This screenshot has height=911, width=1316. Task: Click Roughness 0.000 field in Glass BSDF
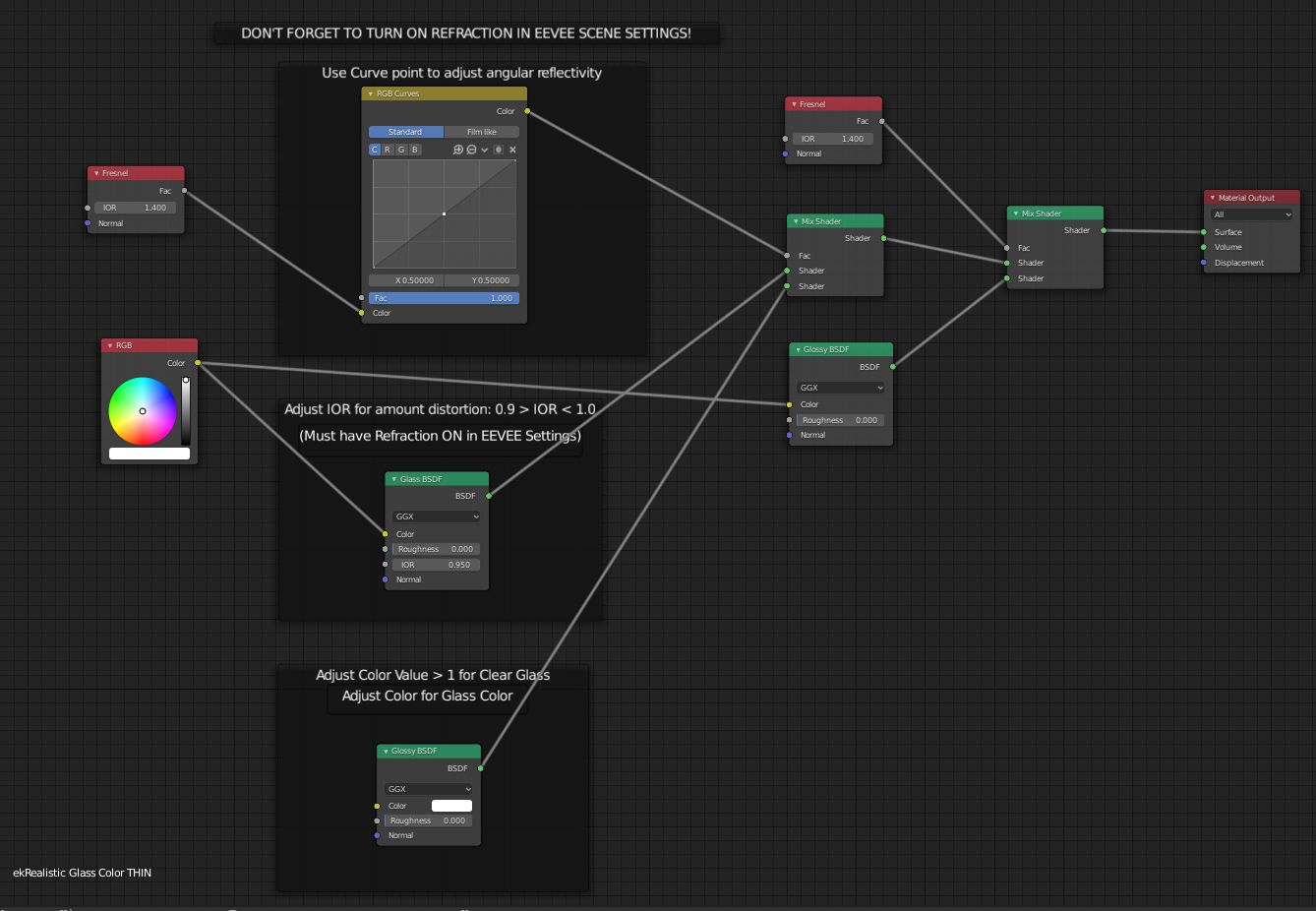click(437, 549)
